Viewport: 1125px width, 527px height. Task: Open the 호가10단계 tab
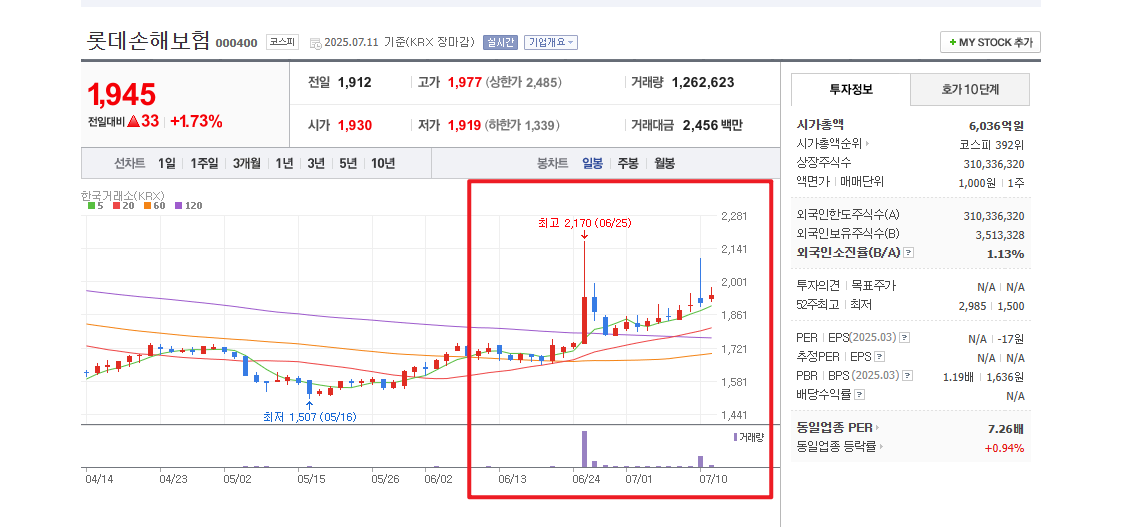click(x=970, y=90)
